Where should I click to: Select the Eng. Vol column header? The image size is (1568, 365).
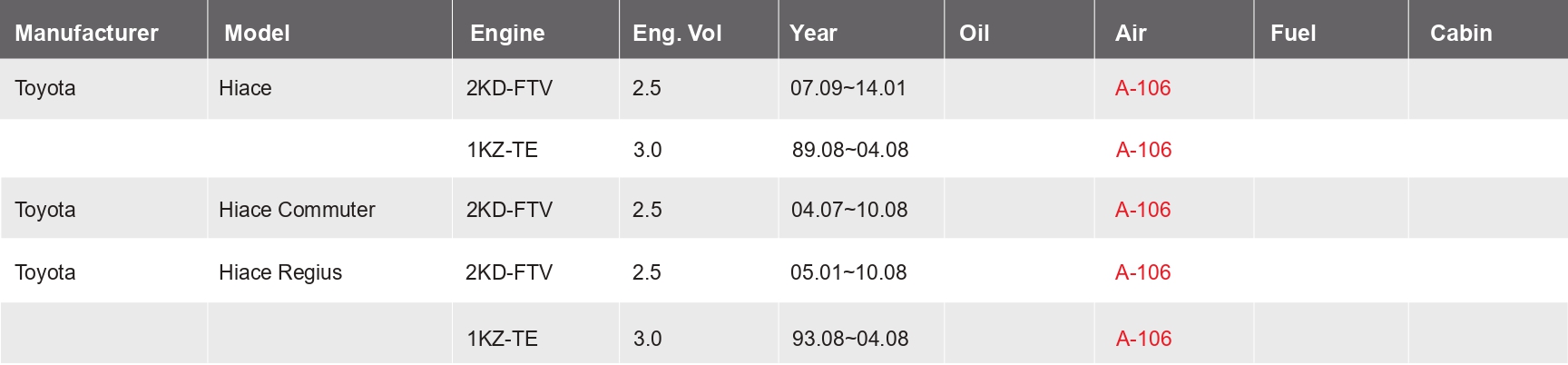(x=677, y=34)
